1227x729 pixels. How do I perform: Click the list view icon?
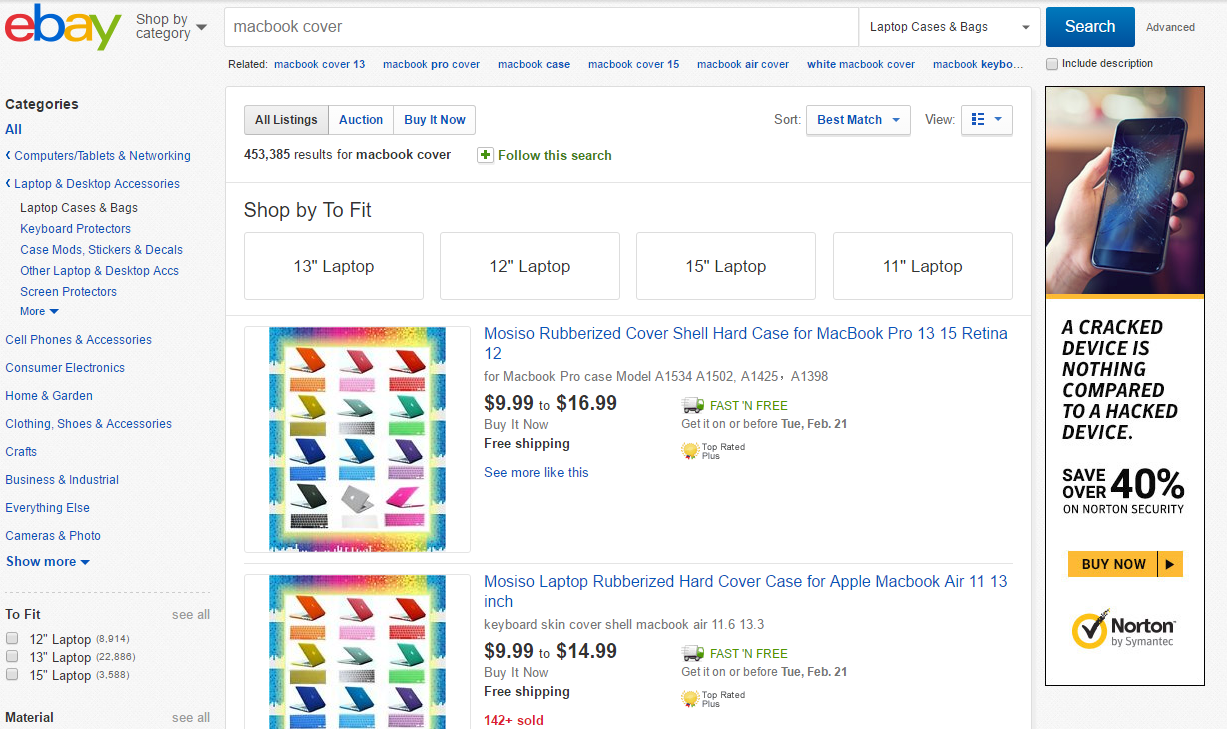coord(978,119)
